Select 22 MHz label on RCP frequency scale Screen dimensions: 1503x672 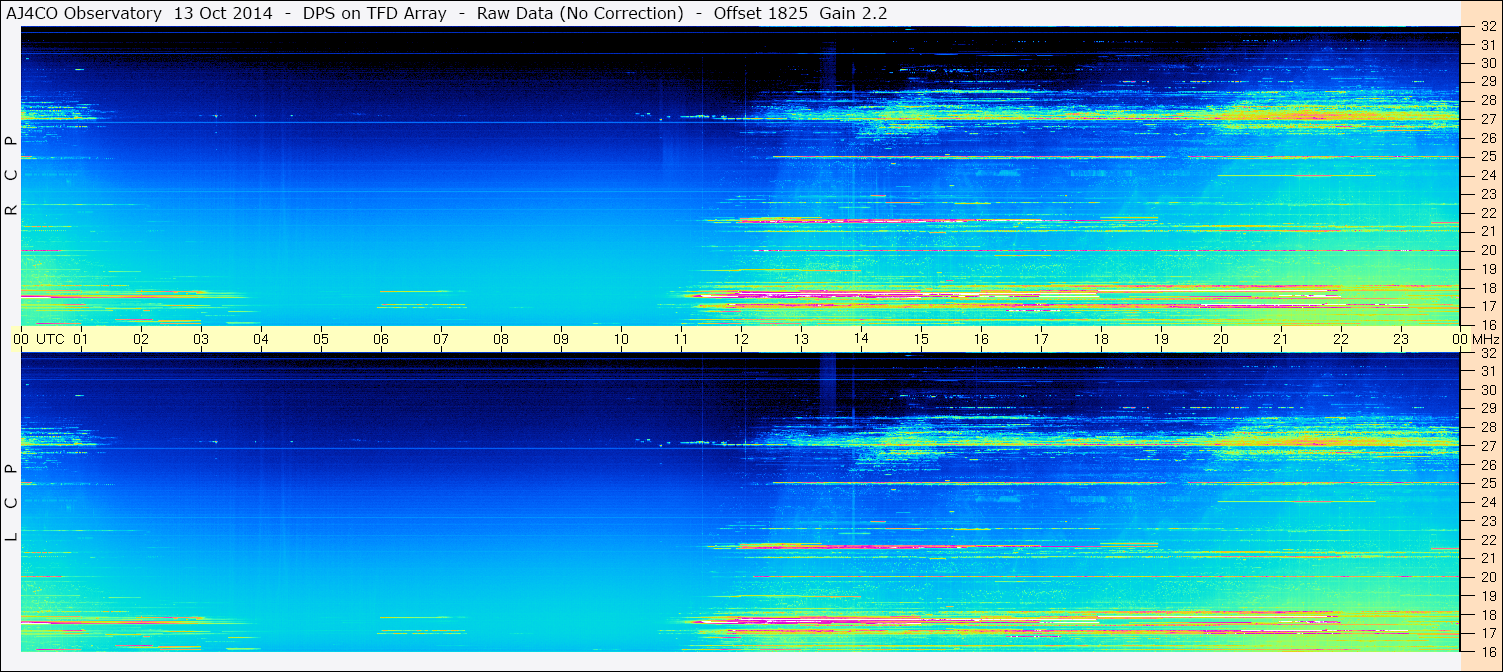(x=1487, y=213)
